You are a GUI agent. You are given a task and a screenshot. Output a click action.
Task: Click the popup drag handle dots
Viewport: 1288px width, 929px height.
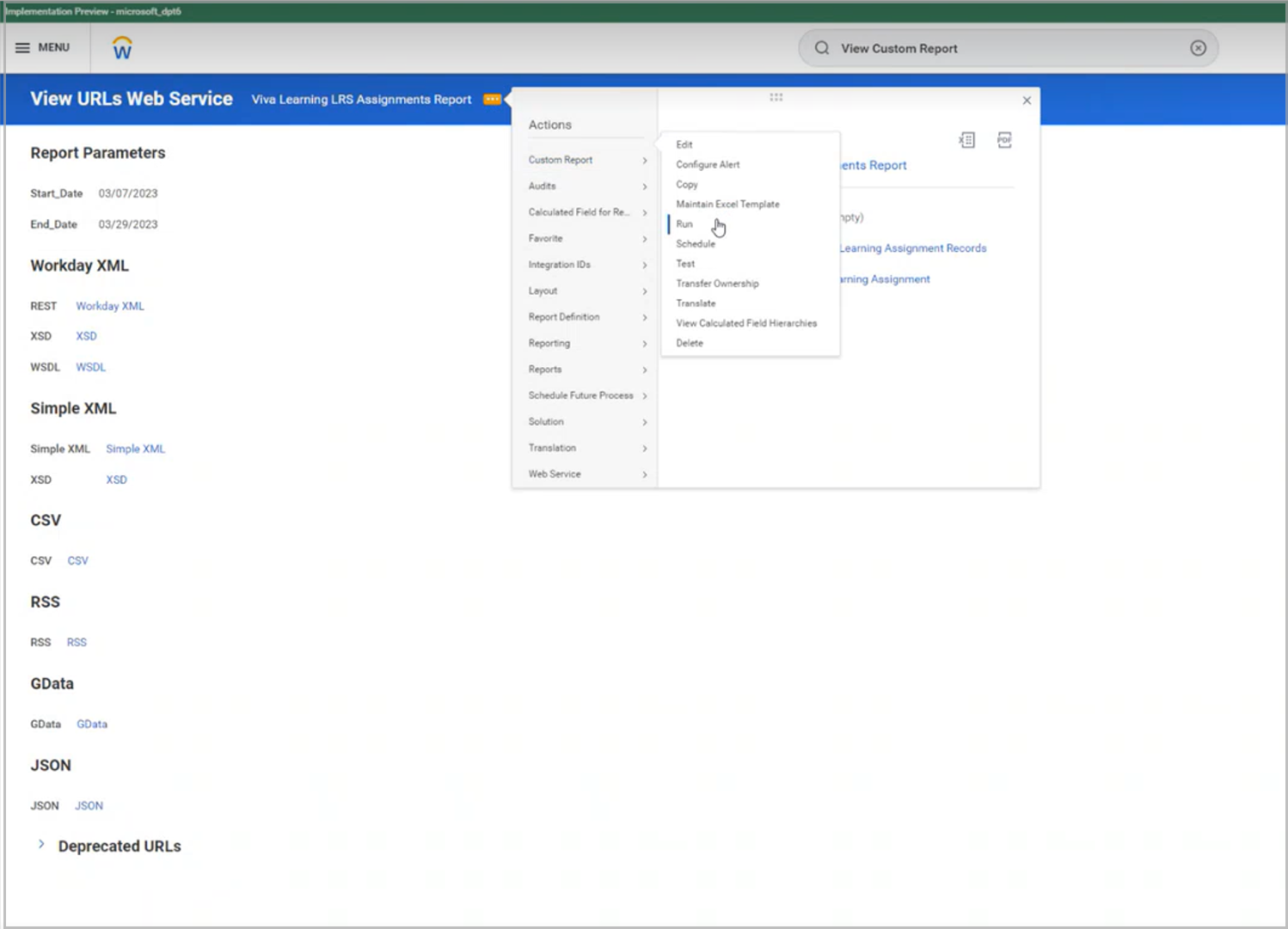[x=776, y=97]
